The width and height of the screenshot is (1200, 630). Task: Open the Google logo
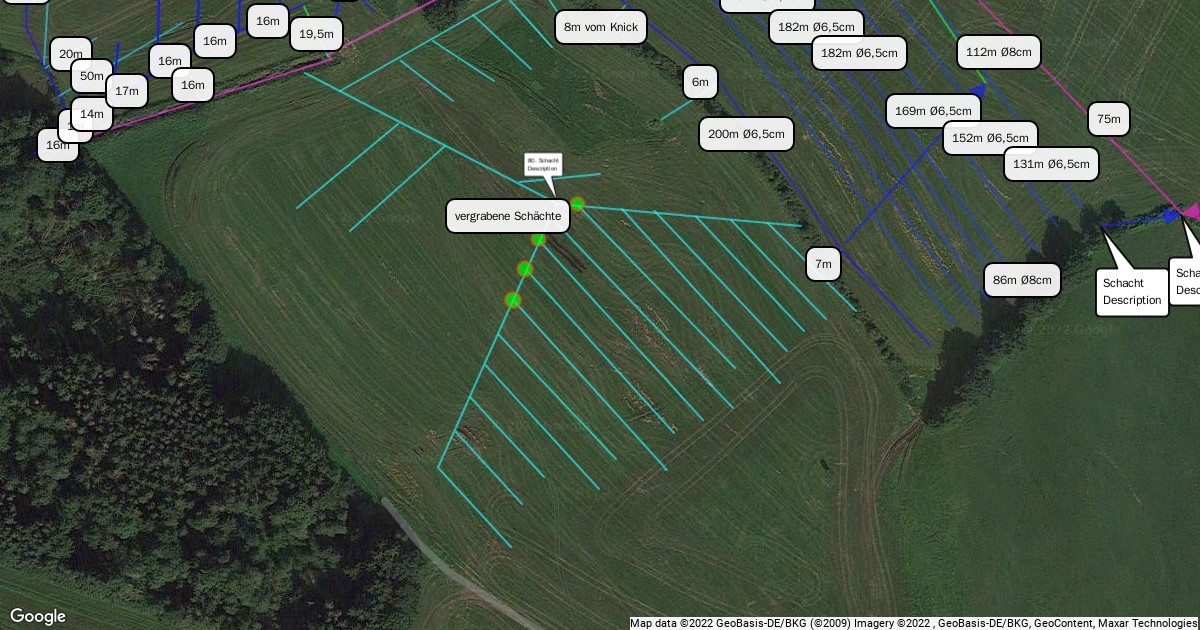click(38, 616)
